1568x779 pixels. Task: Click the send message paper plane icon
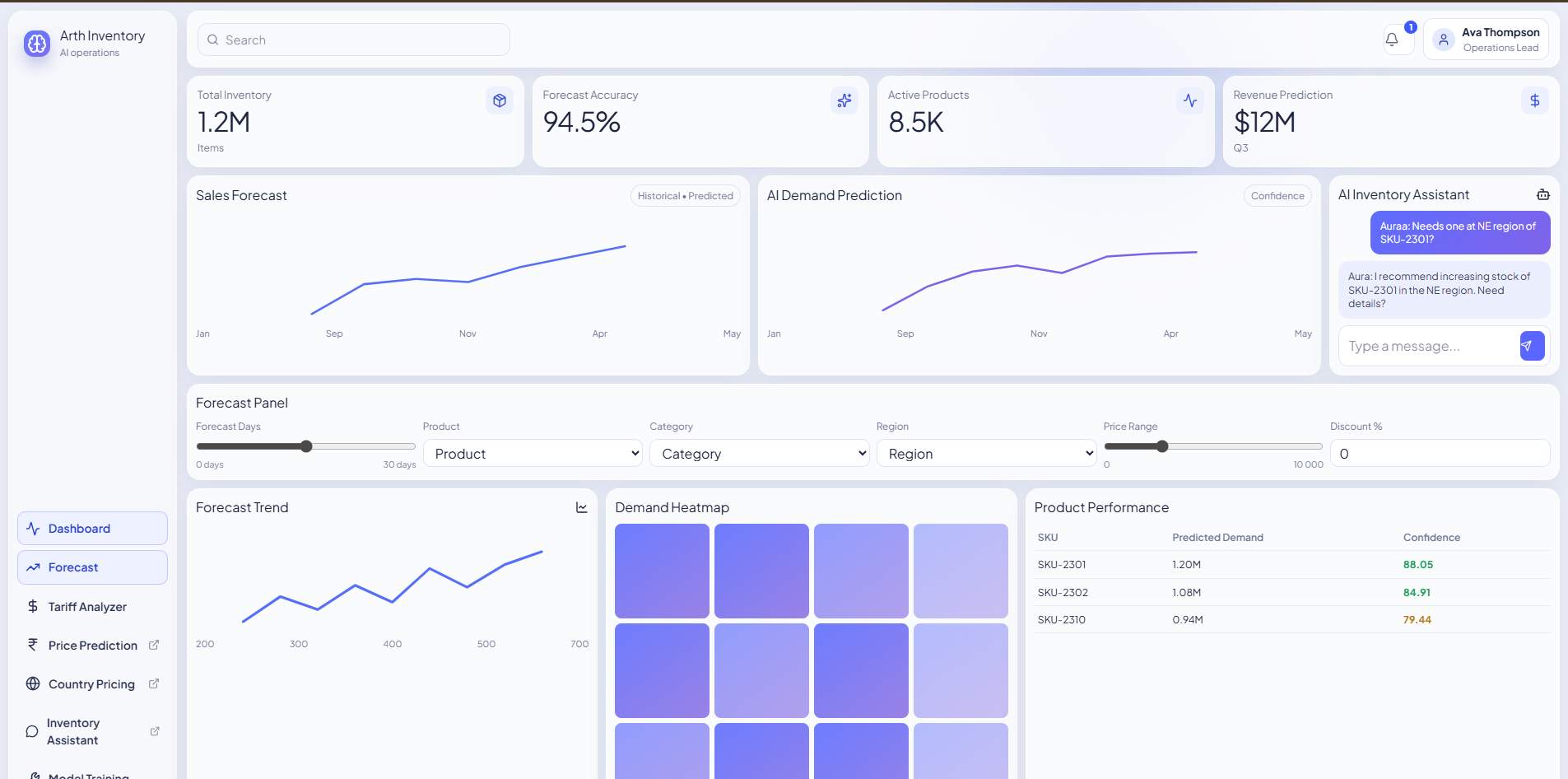pos(1531,346)
